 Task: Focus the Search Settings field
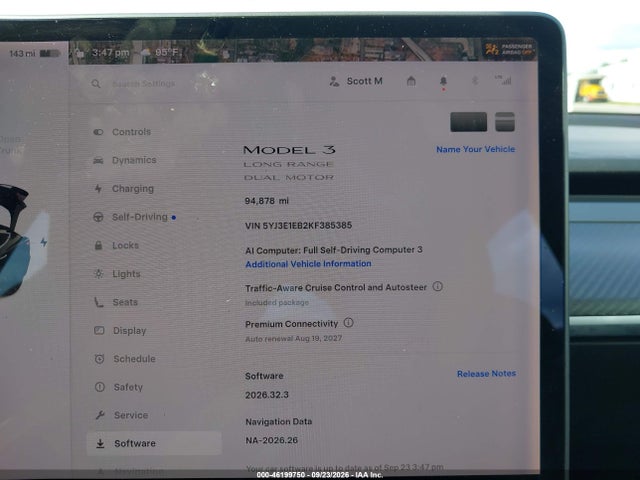point(144,84)
